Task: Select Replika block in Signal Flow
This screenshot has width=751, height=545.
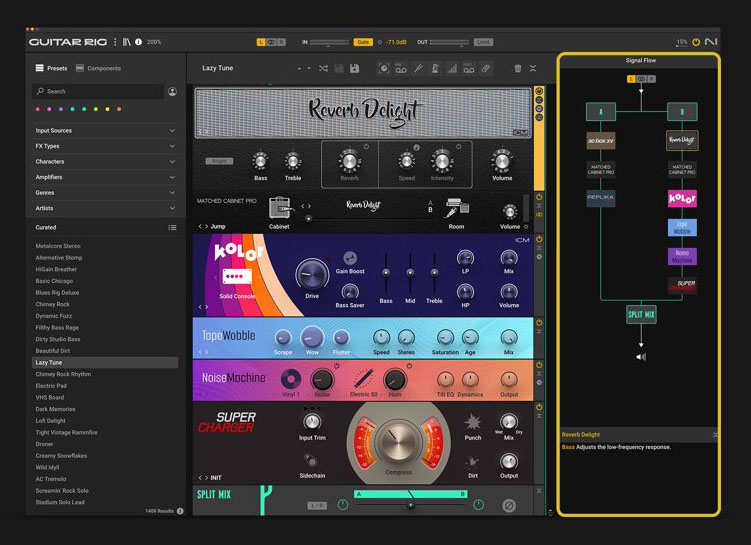Action: pyautogui.click(x=601, y=198)
